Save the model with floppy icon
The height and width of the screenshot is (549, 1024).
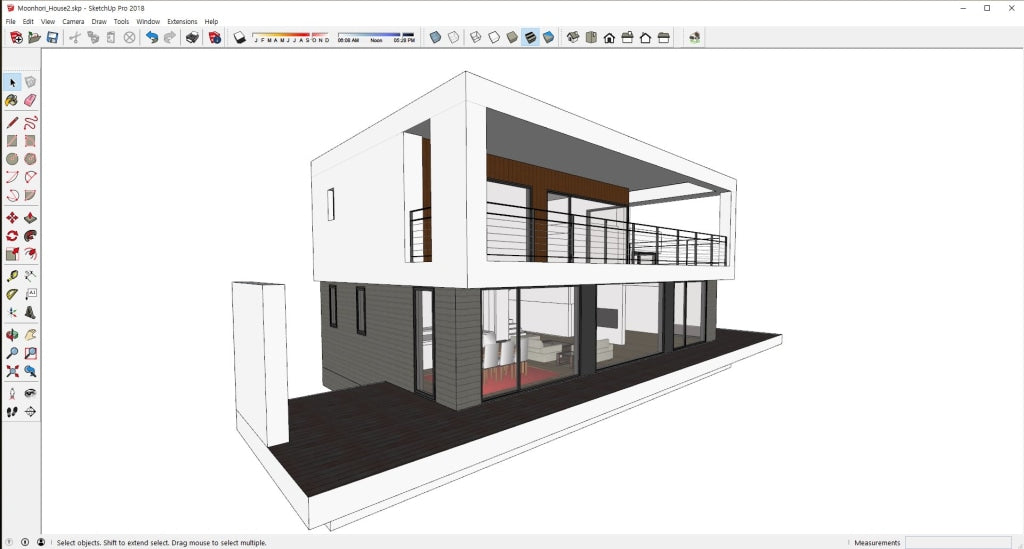52,38
